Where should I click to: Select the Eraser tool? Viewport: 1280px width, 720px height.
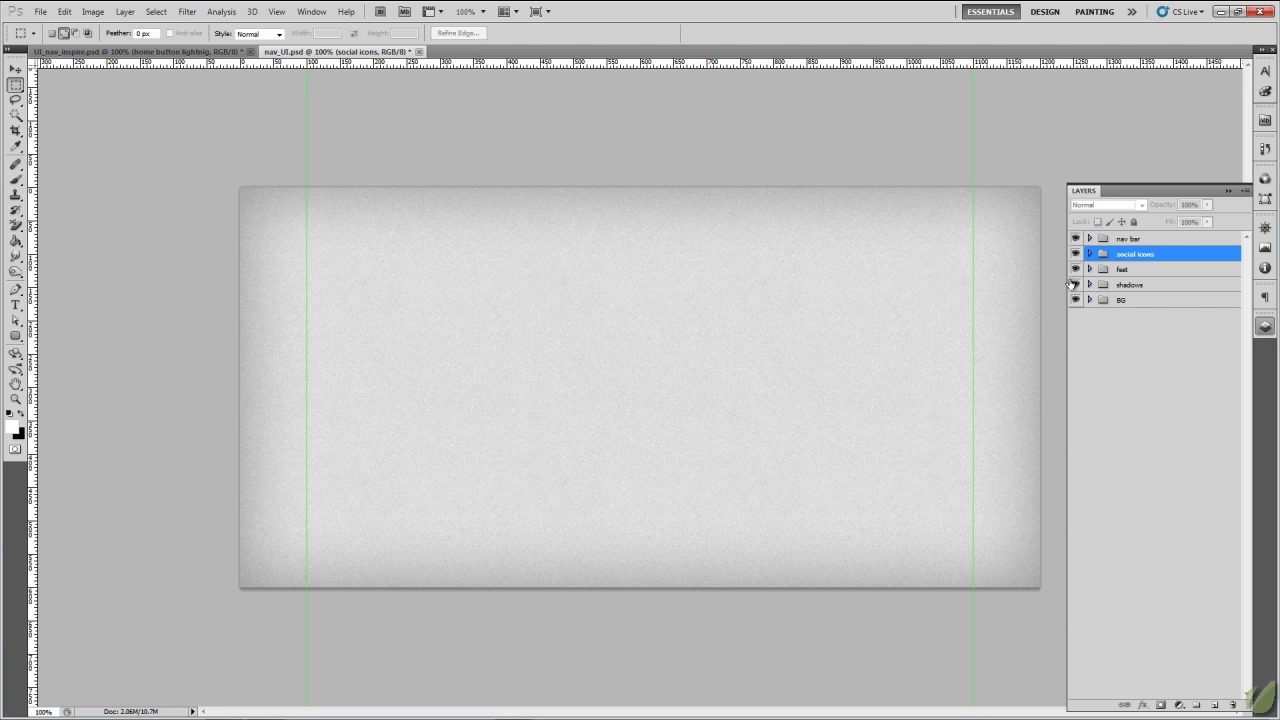[16, 227]
